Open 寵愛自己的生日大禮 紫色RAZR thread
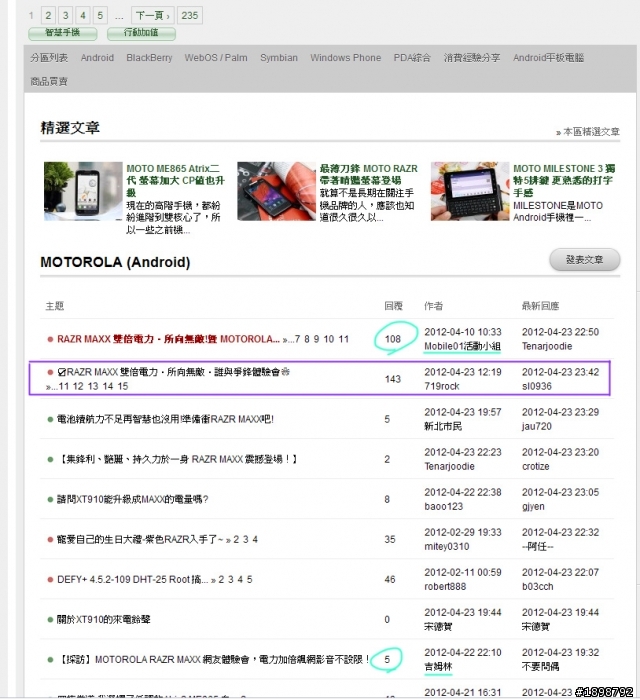The image size is (640, 700). (x=140, y=540)
